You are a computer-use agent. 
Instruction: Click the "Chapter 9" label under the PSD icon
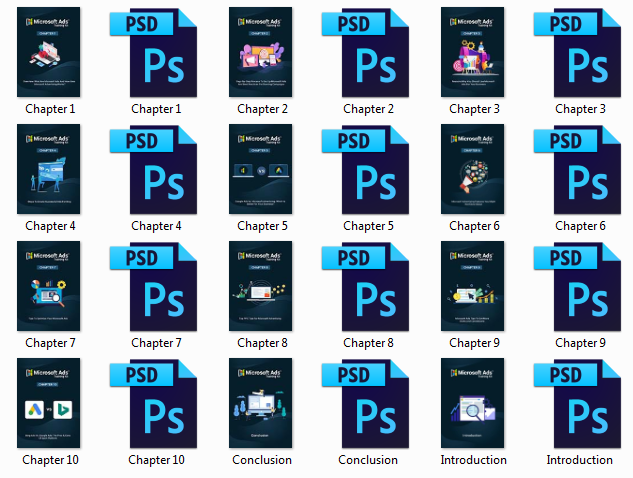tap(580, 343)
